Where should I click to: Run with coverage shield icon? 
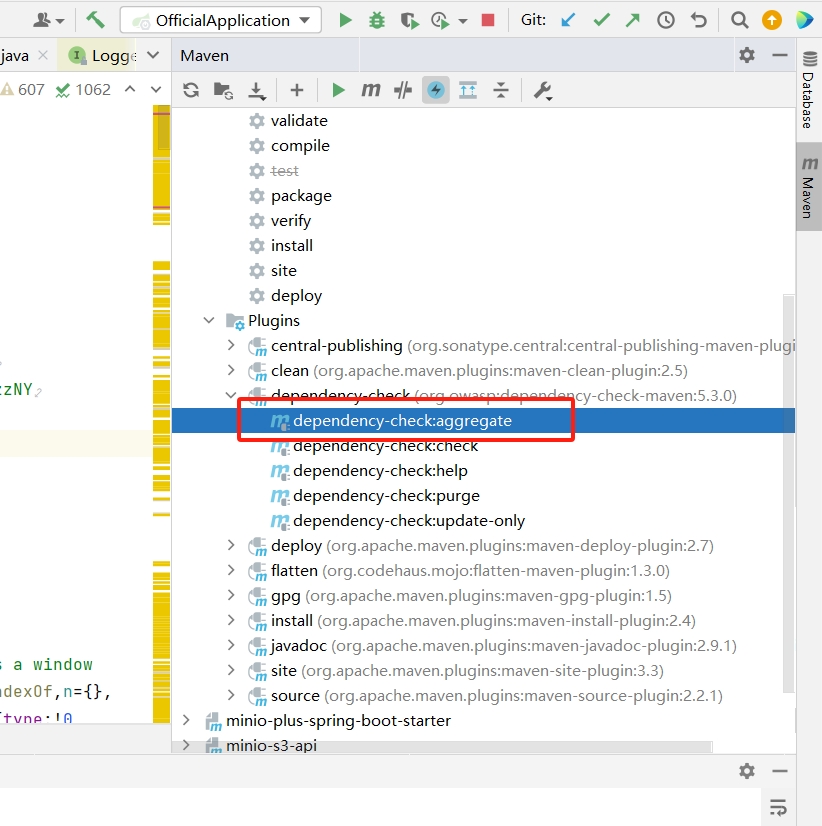click(x=409, y=21)
